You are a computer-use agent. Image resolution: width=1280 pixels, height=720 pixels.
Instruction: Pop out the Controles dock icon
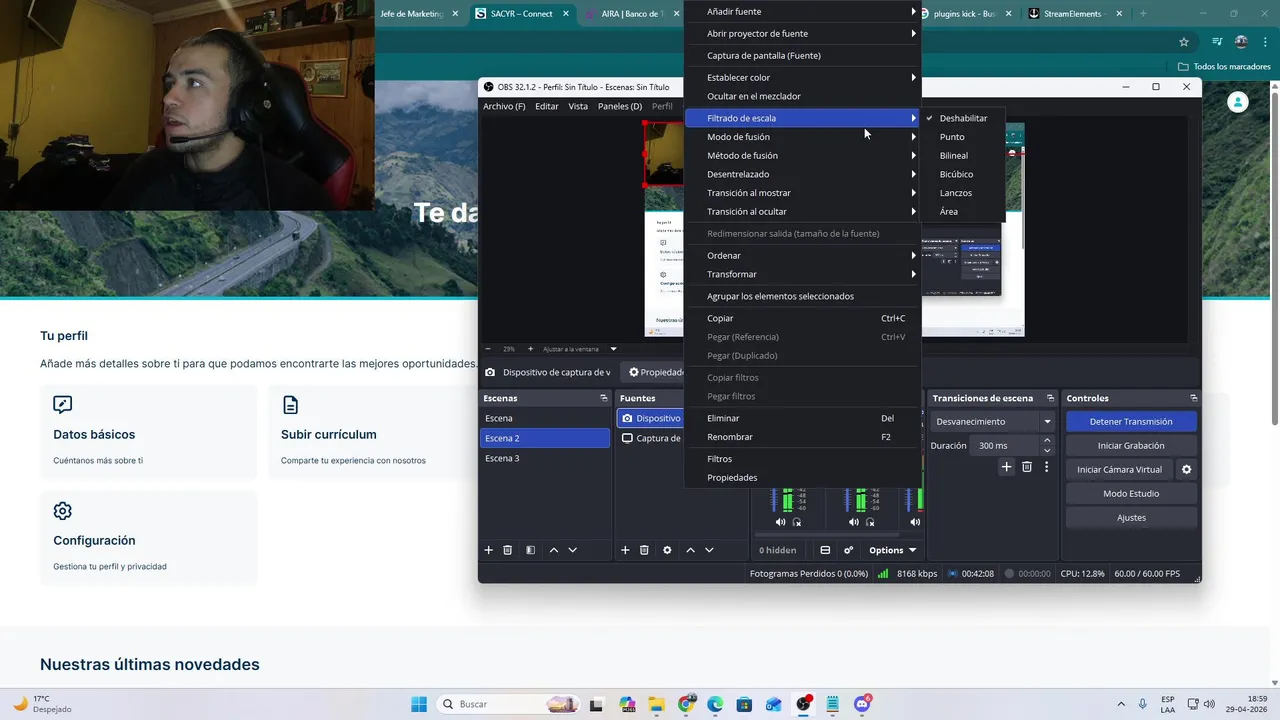coord(1193,398)
